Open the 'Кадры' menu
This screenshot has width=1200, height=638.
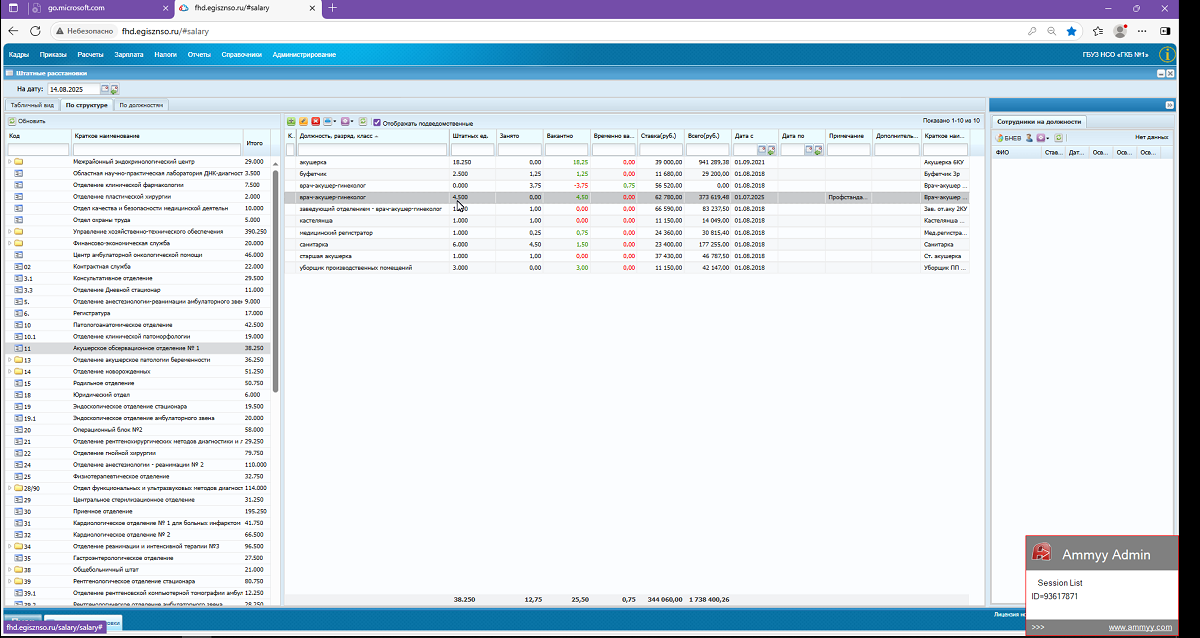point(19,54)
